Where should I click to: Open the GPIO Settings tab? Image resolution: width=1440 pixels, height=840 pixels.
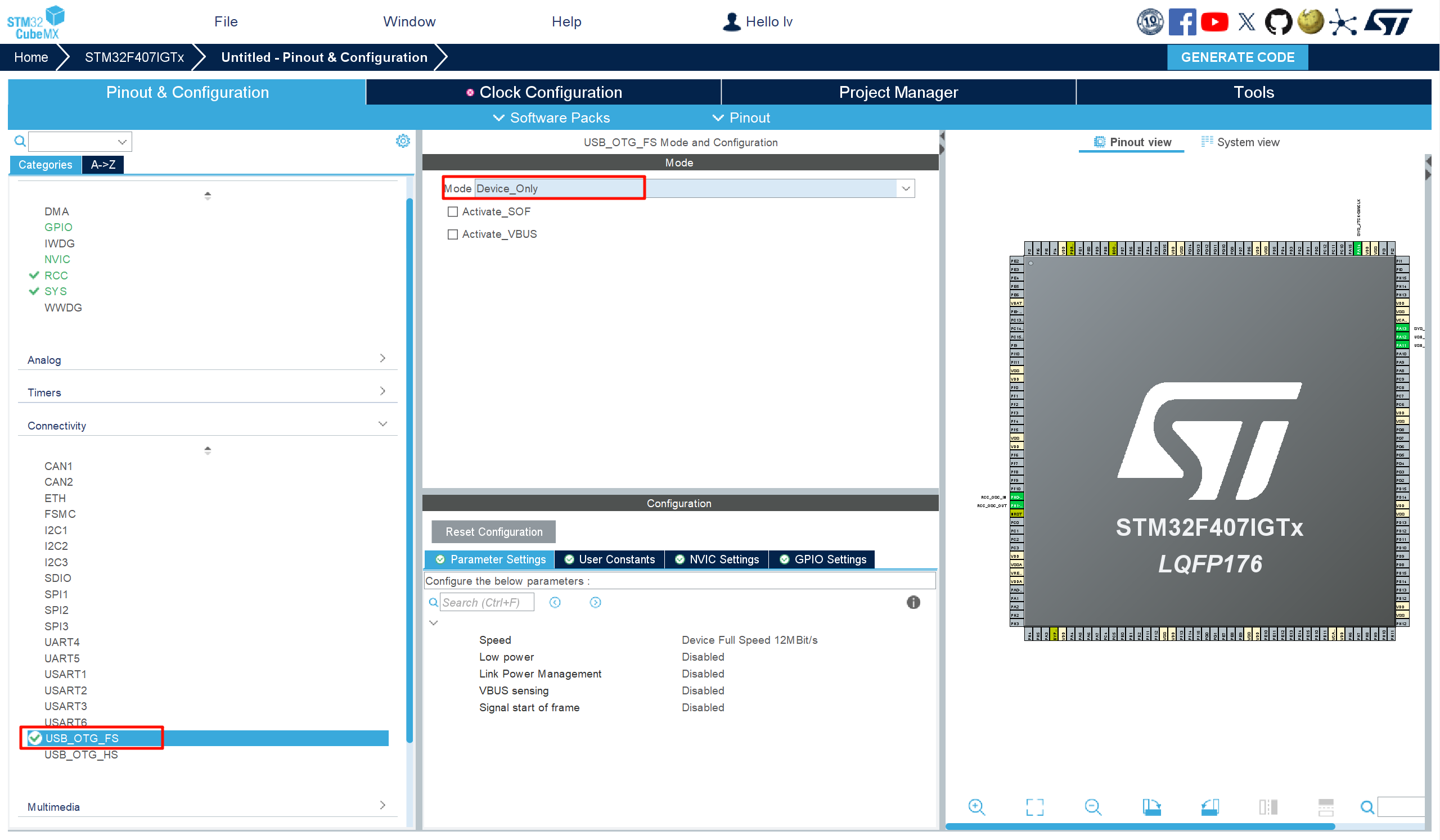click(822, 559)
